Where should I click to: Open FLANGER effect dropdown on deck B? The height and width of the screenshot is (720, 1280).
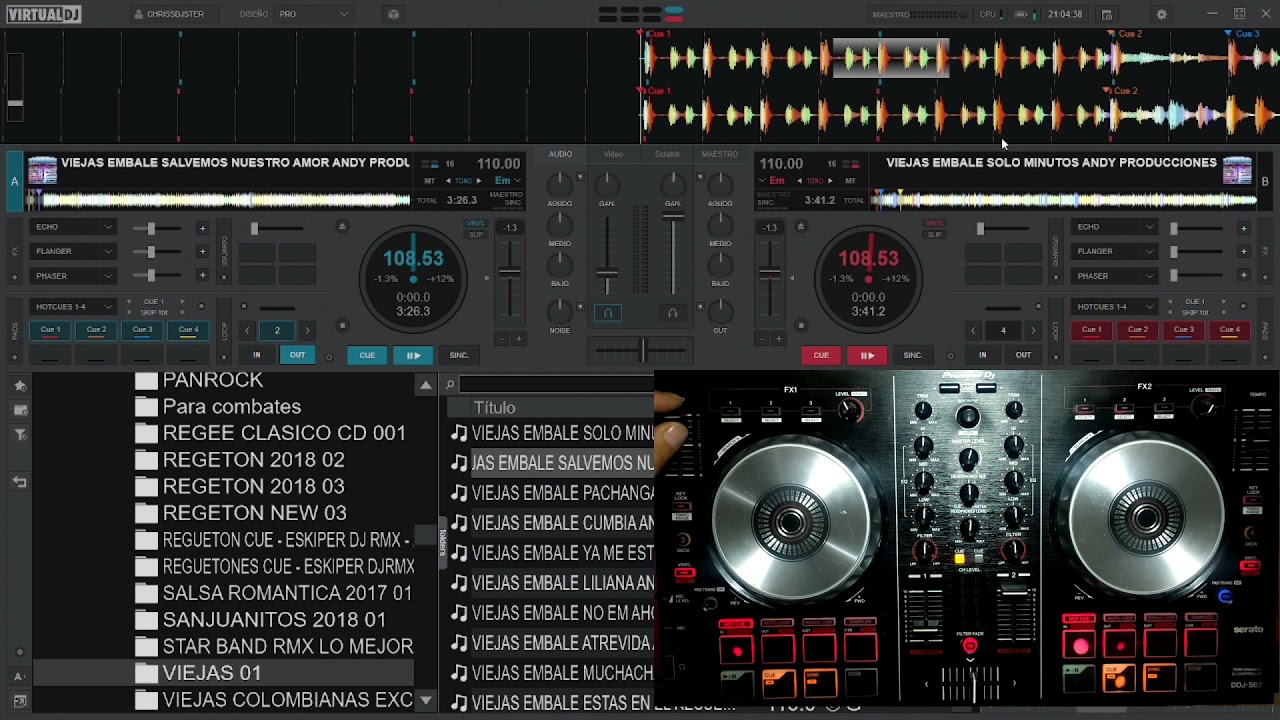pos(1115,252)
